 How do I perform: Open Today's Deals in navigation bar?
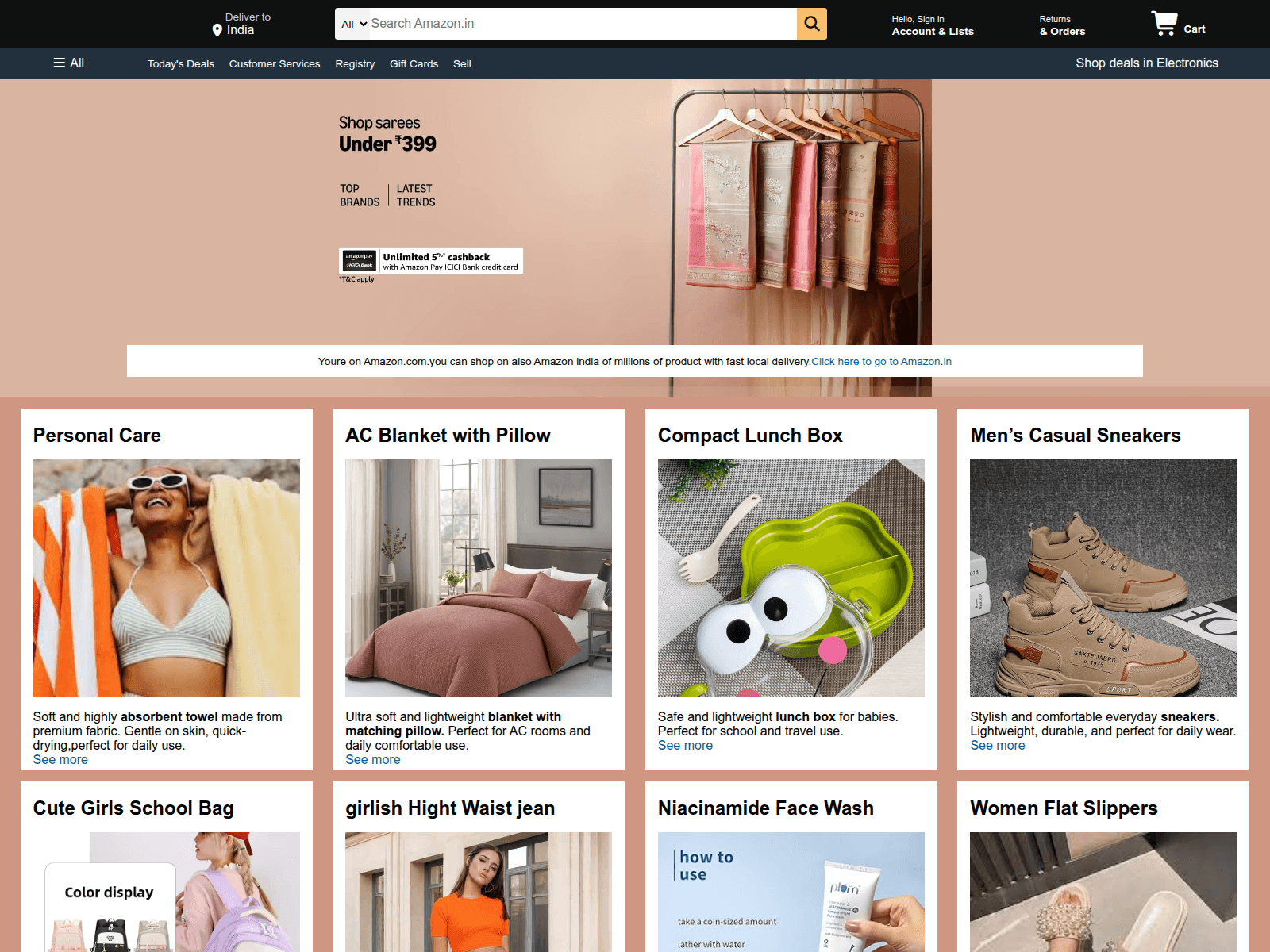(180, 64)
